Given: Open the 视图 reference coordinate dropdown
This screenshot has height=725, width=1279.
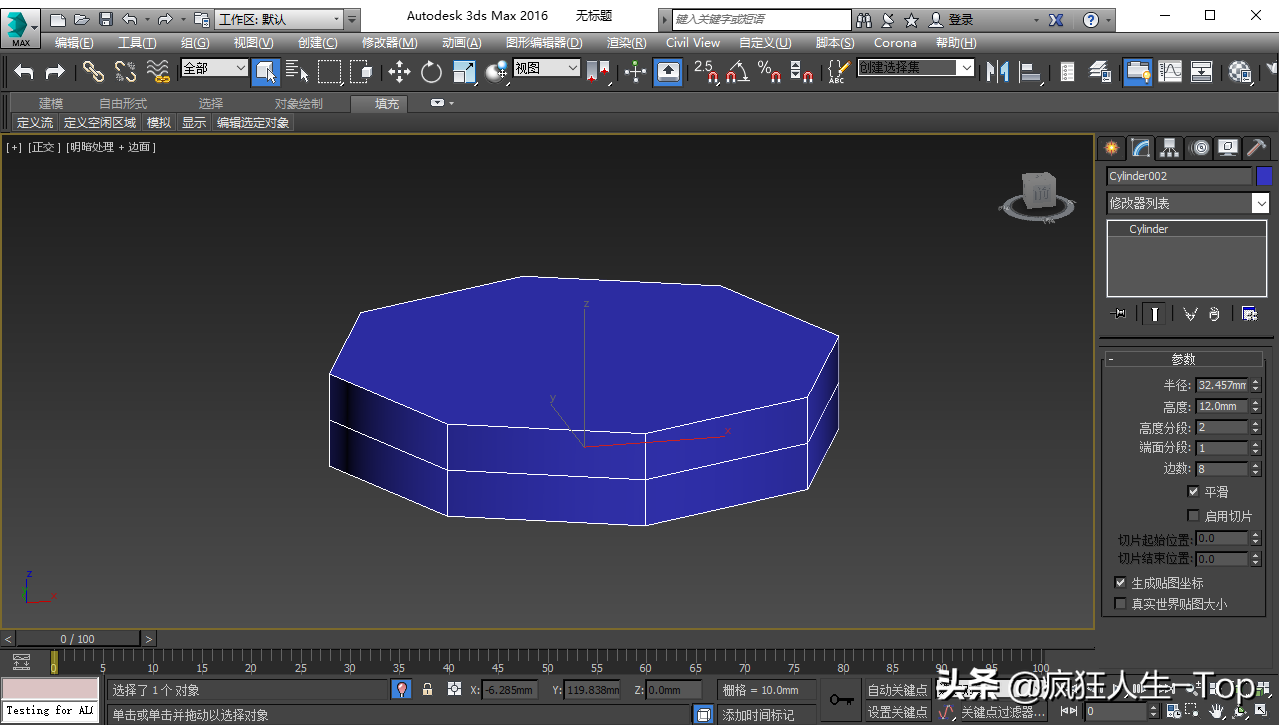Looking at the screenshot, I should [547, 68].
